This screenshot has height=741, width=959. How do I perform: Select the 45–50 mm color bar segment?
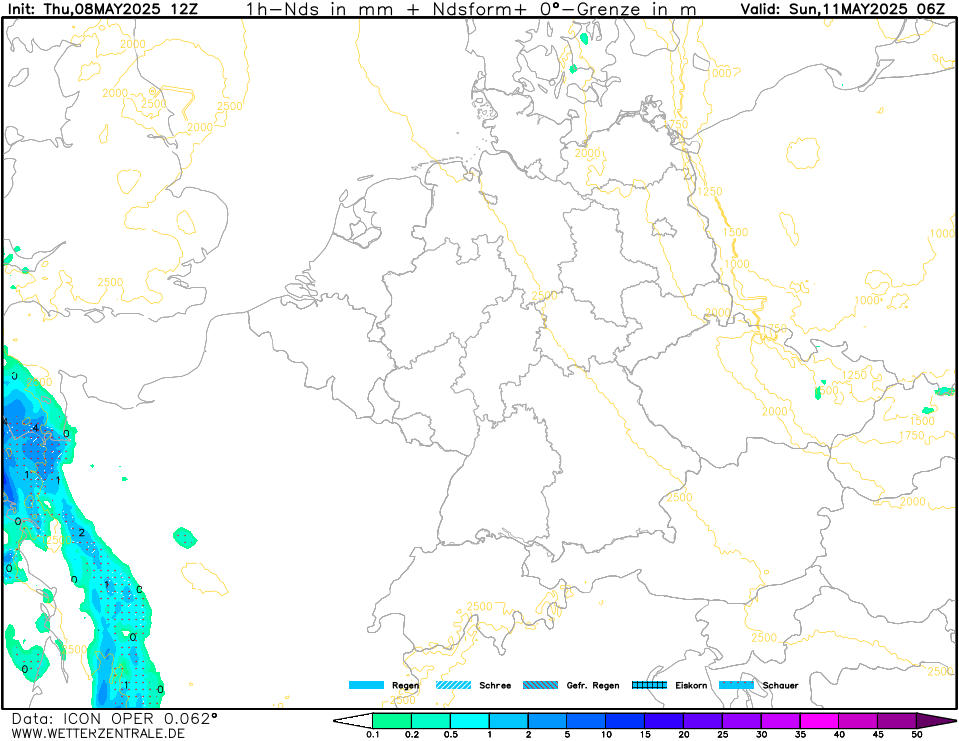(x=897, y=721)
